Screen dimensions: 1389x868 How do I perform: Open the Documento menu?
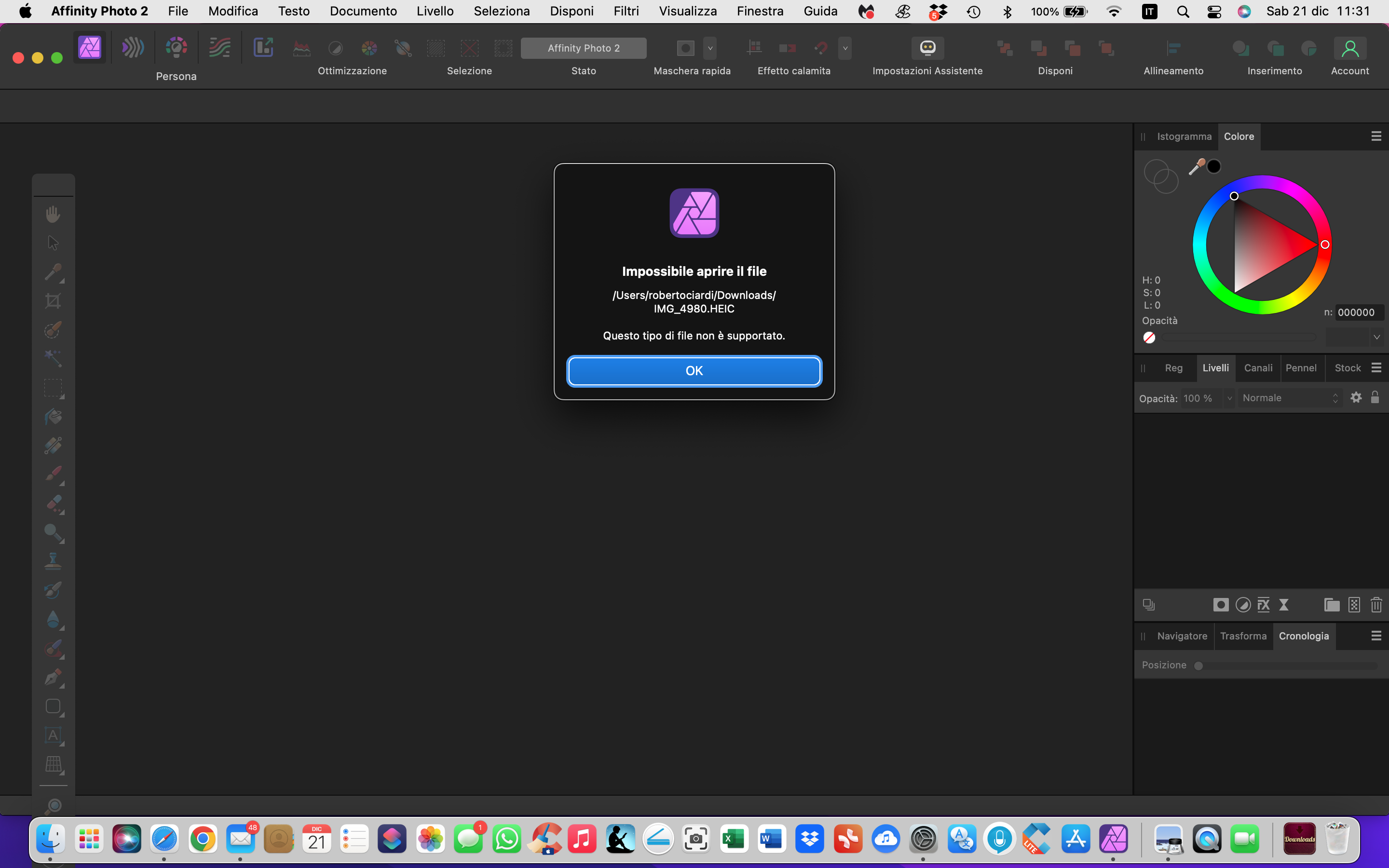363,11
